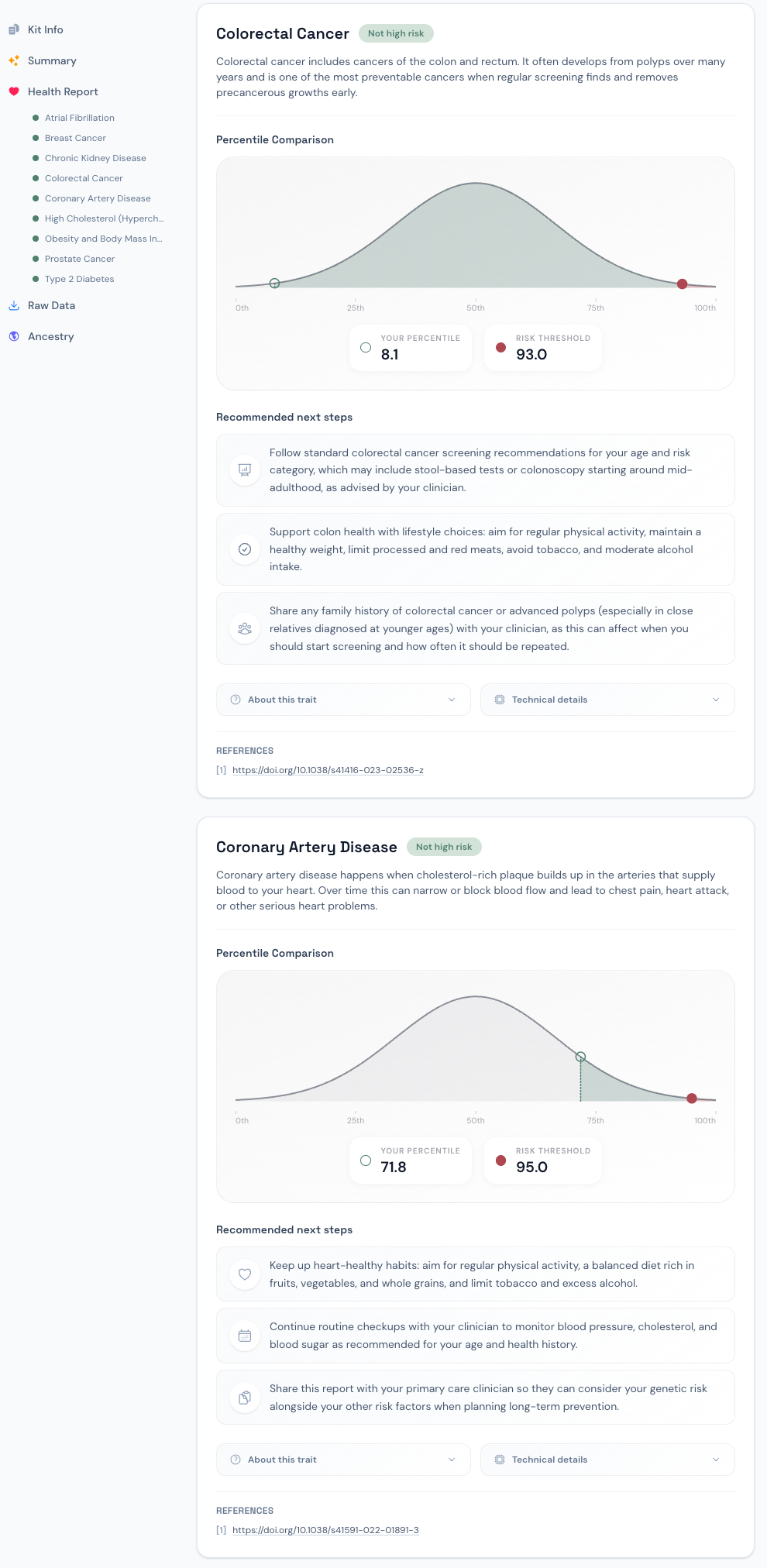Open Raw Data via the download icon
767x1568 pixels.
coord(14,305)
